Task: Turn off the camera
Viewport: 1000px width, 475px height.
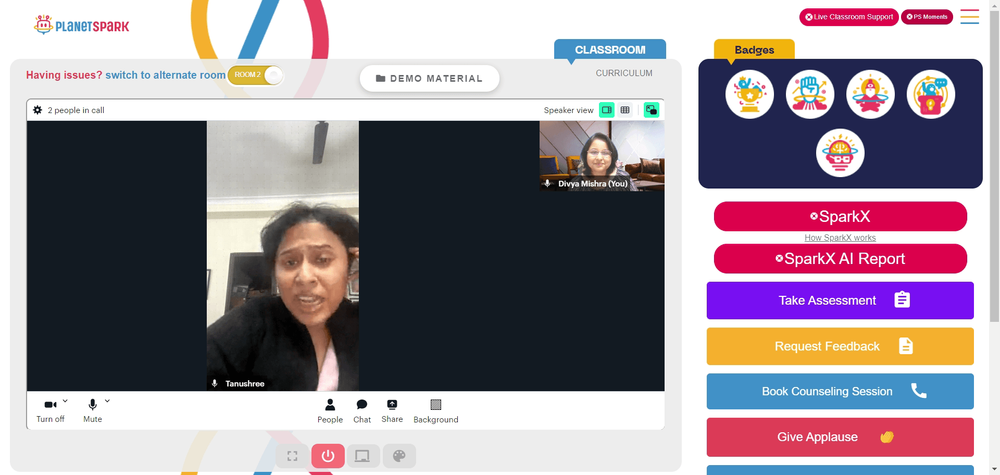Action: point(50,410)
